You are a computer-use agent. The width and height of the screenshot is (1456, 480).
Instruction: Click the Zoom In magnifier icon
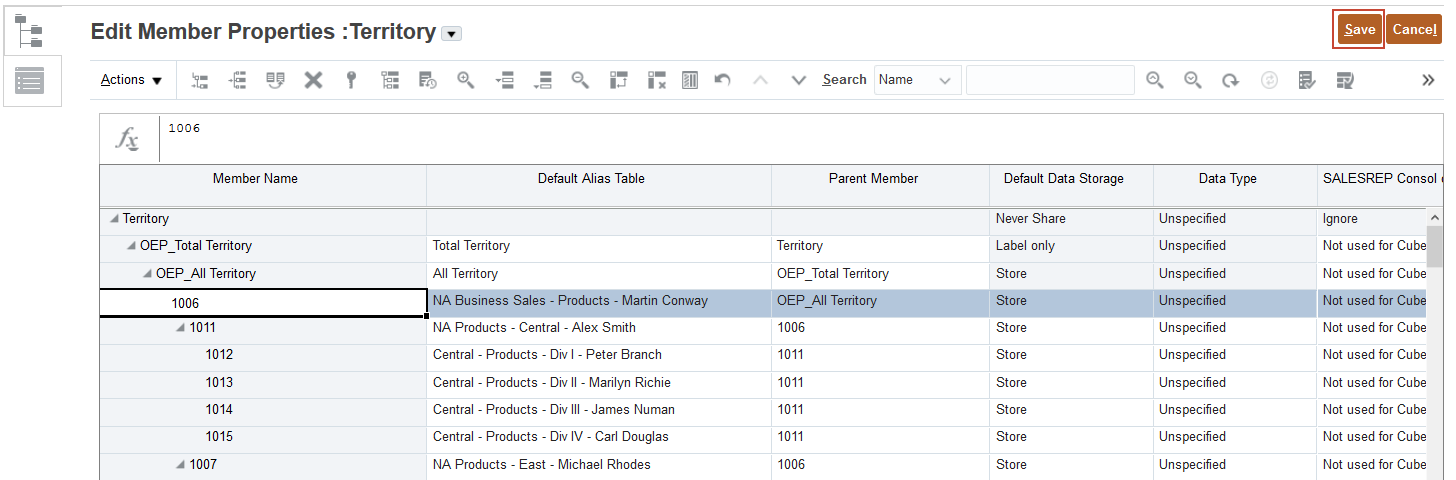click(x=465, y=80)
